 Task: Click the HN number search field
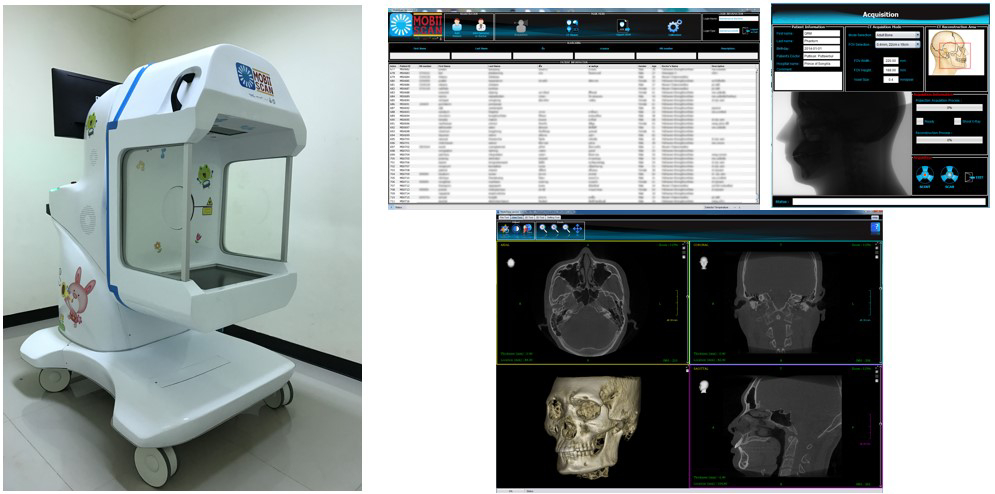click(666, 56)
